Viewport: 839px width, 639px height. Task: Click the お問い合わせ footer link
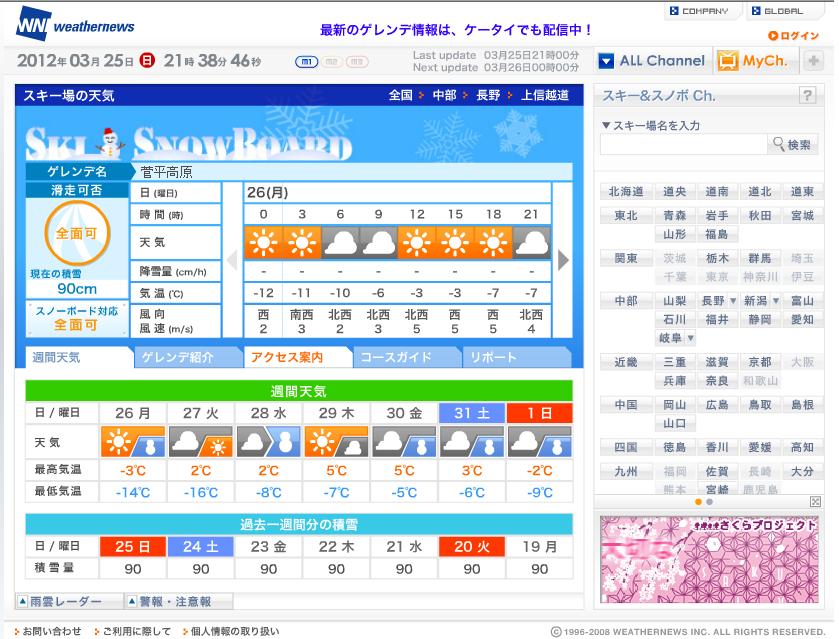tap(52, 632)
